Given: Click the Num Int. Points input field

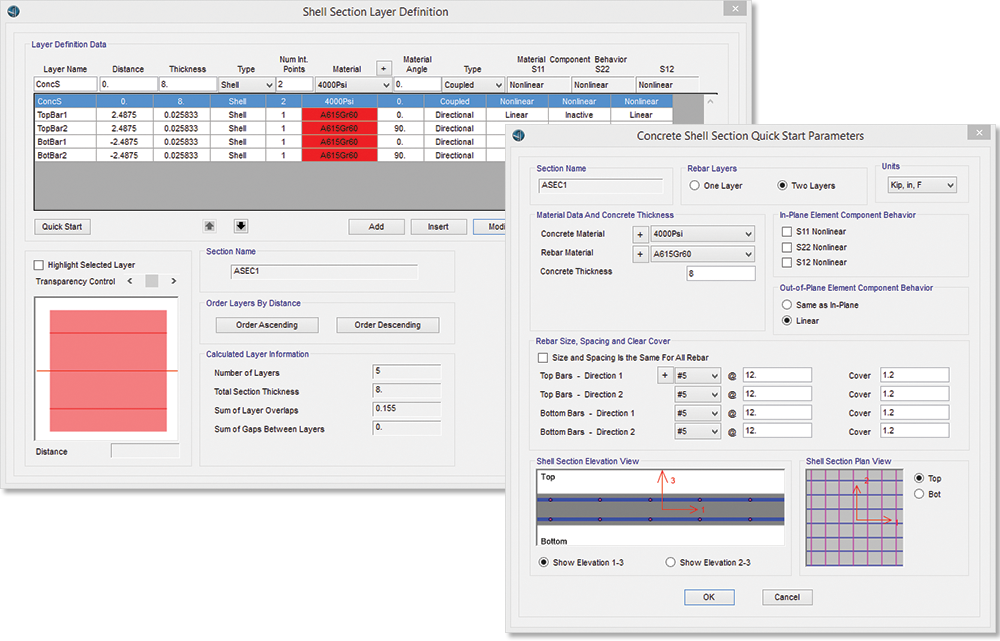Looking at the screenshot, I should (294, 84).
